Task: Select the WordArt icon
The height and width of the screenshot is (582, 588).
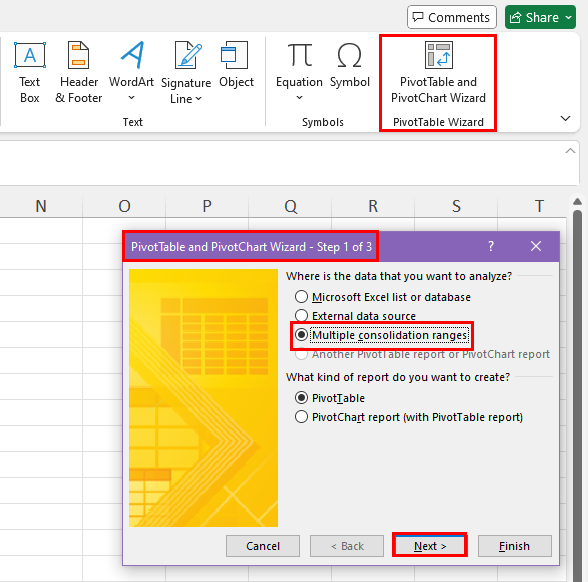Action: 132,56
